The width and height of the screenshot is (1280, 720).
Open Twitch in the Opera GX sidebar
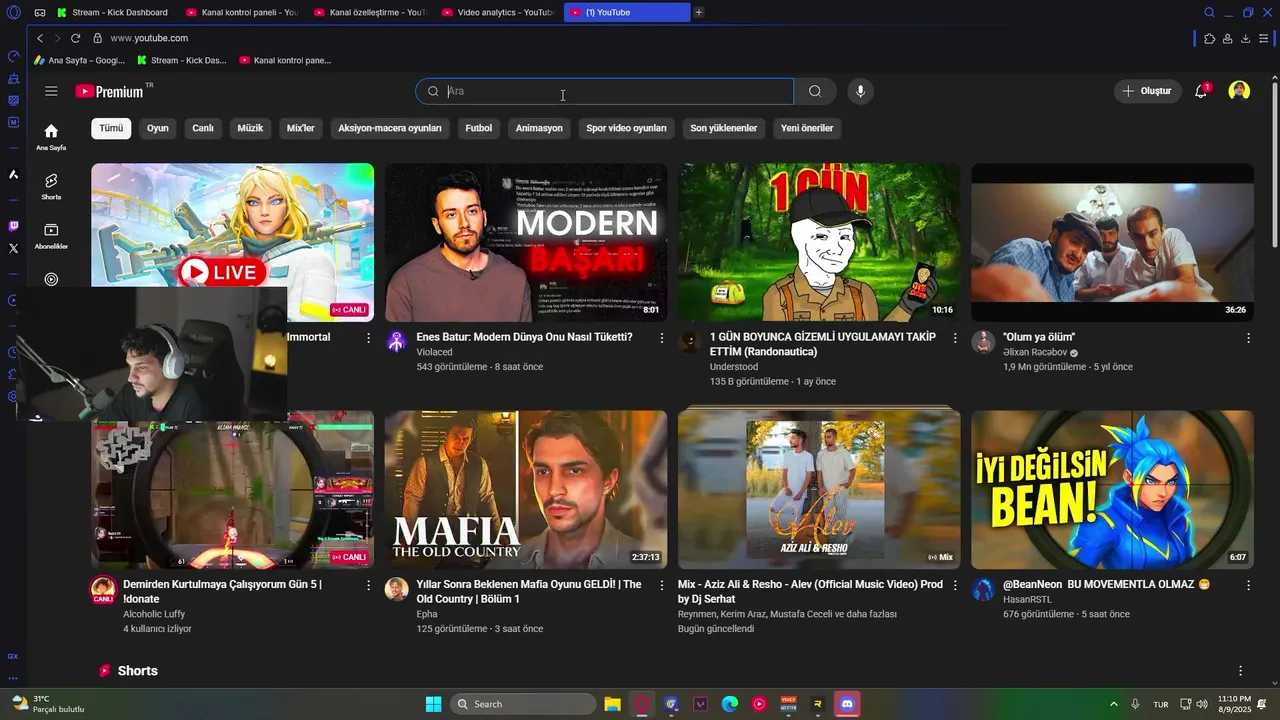13,227
